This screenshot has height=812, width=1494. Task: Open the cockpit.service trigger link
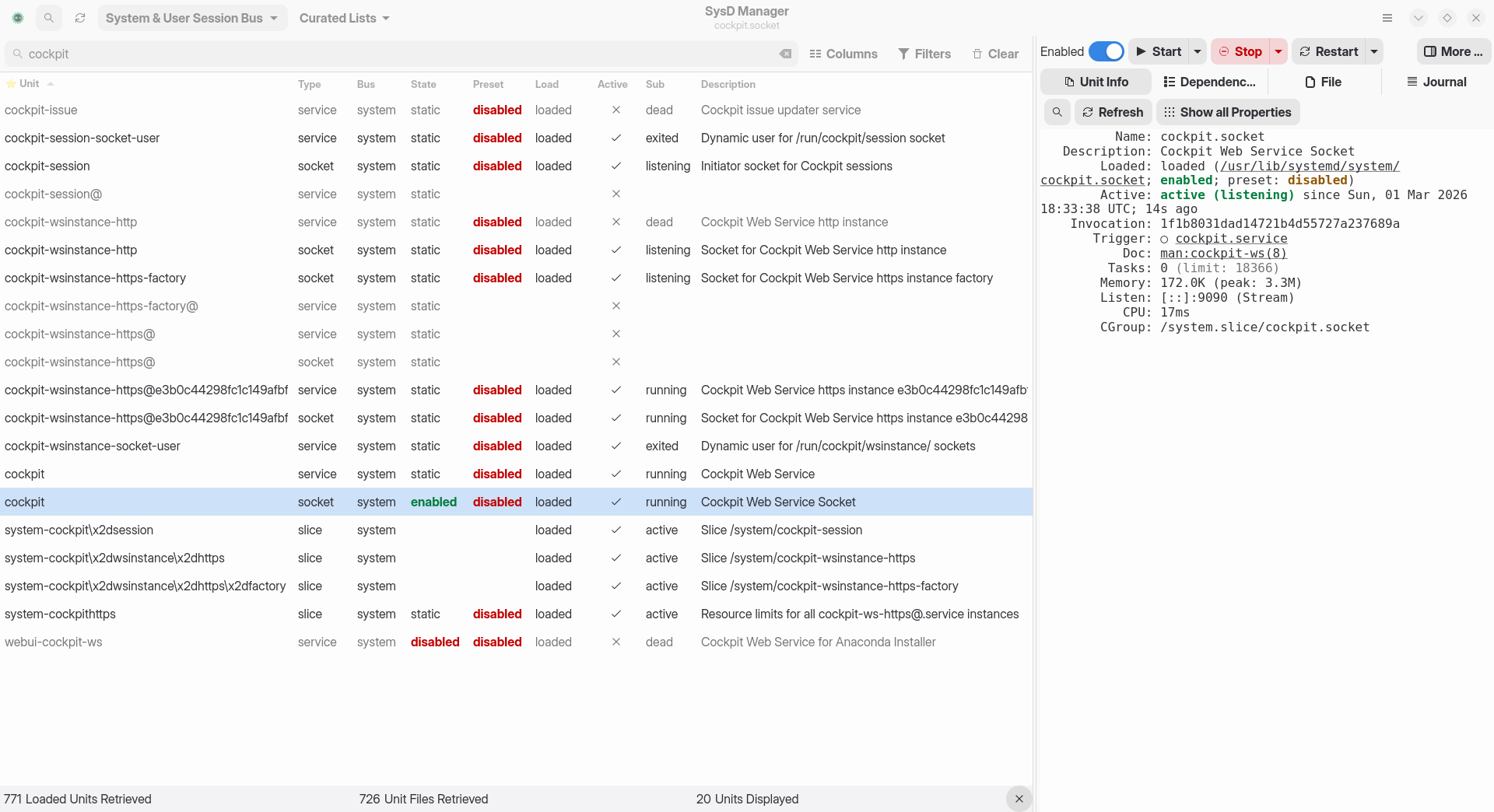[1231, 239]
